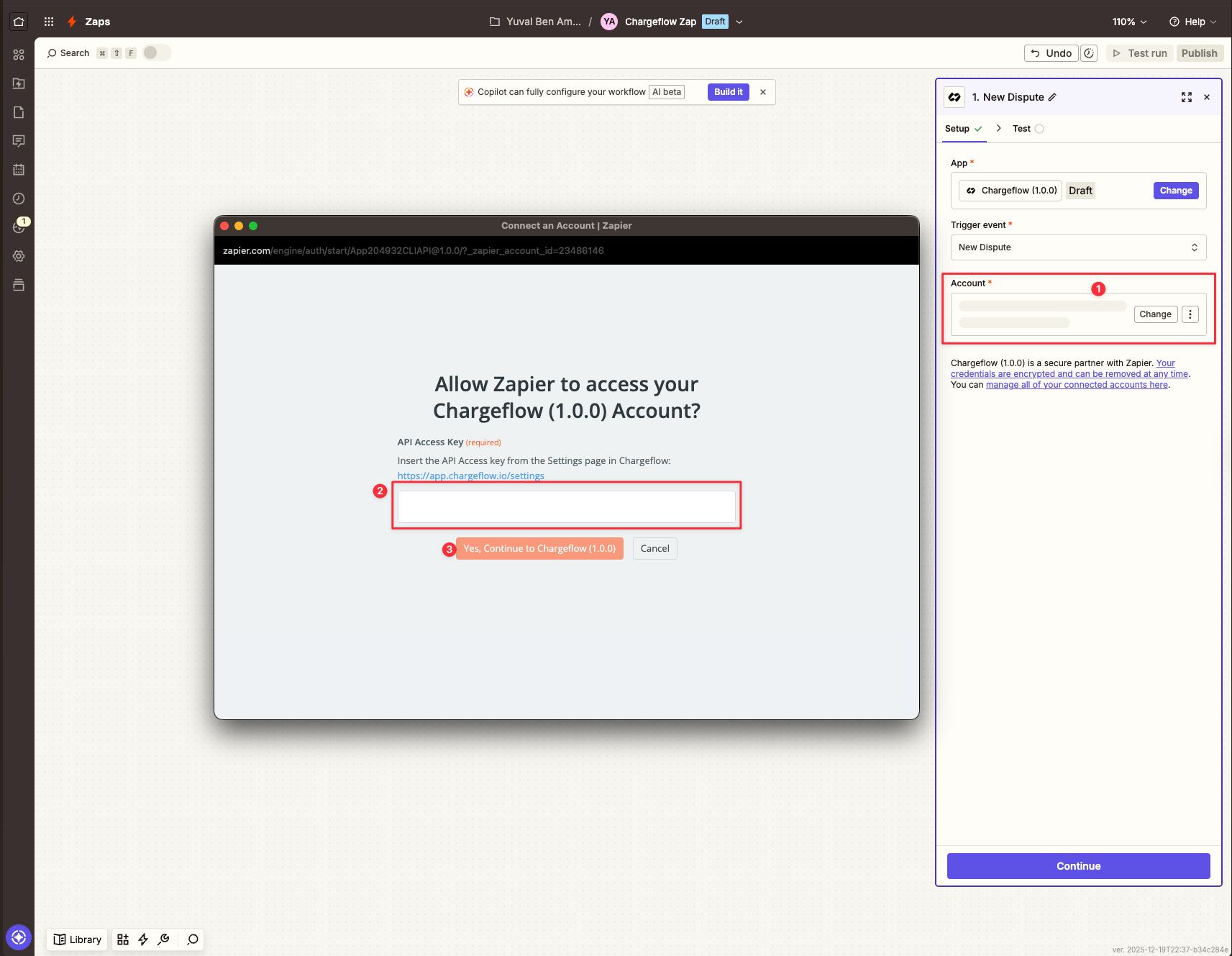Open the sidebar icon with the 1 badge
Screen dimensions: 1232x956
(x=19, y=227)
